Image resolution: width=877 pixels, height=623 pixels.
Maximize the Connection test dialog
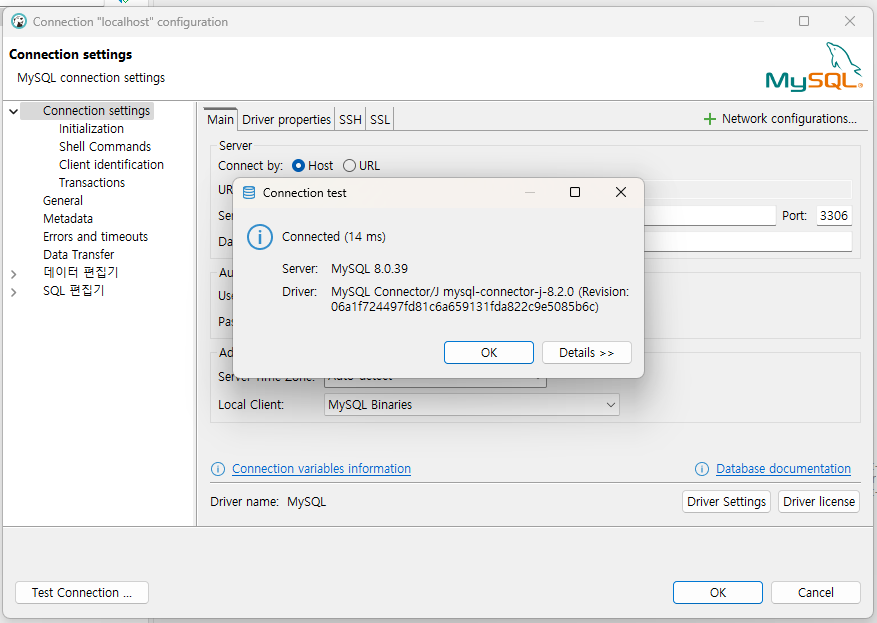point(574,192)
